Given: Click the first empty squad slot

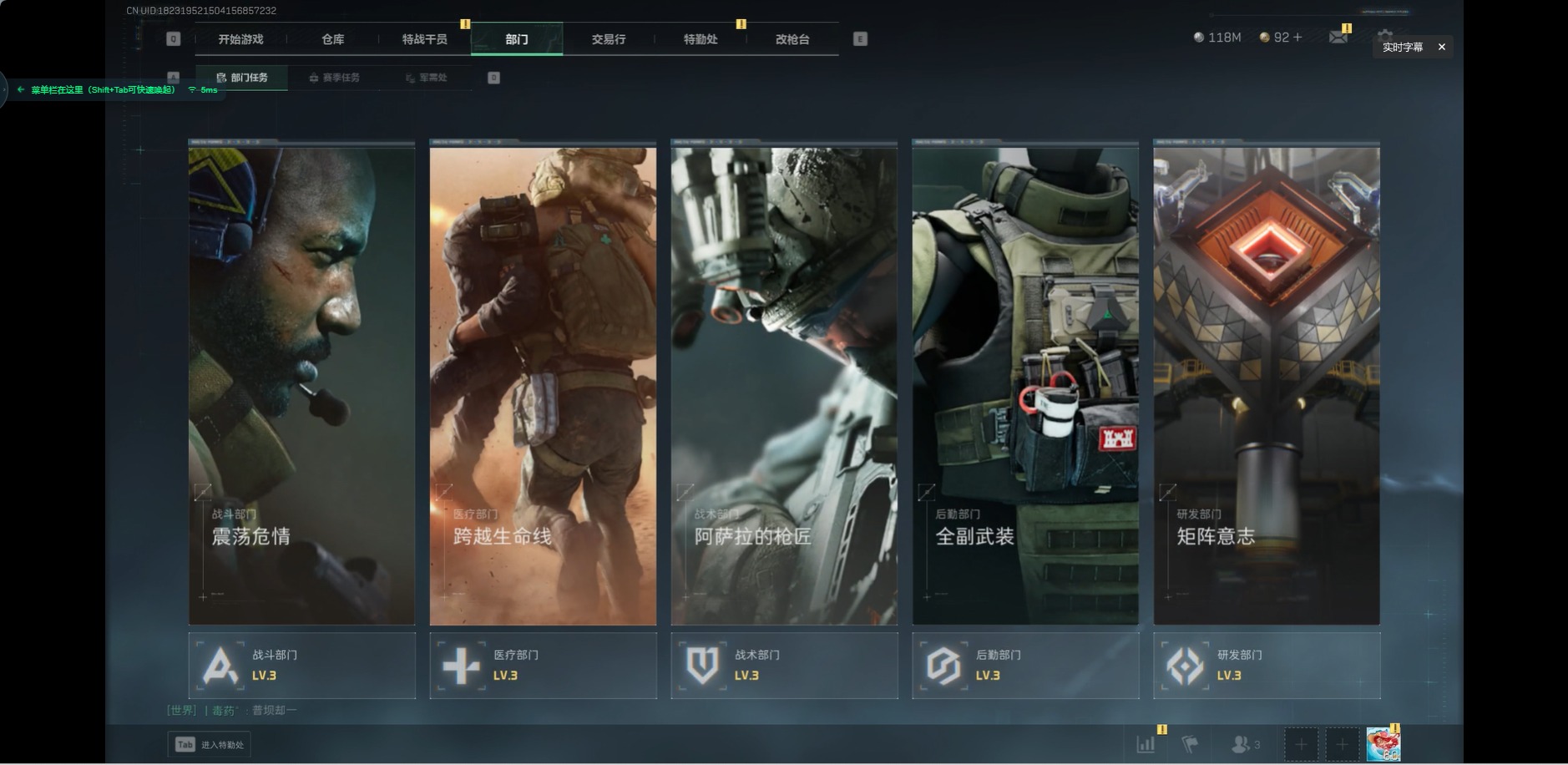Looking at the screenshot, I should tap(1301, 743).
